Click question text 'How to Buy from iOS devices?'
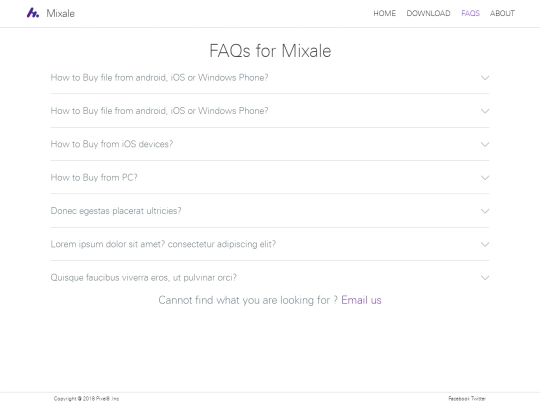Viewport: 540px width, 405px height. click(x=112, y=144)
